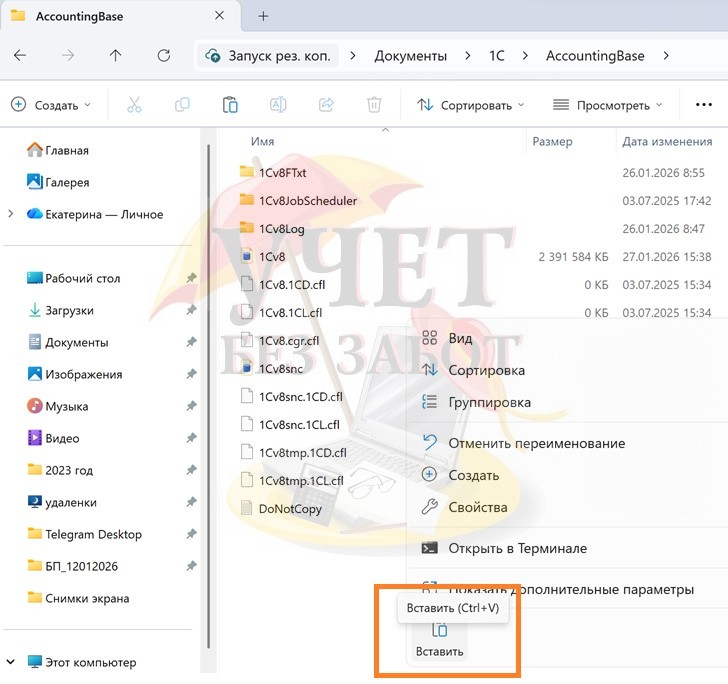
Task: Click the Имя column header
Action: pyautogui.click(x=263, y=142)
